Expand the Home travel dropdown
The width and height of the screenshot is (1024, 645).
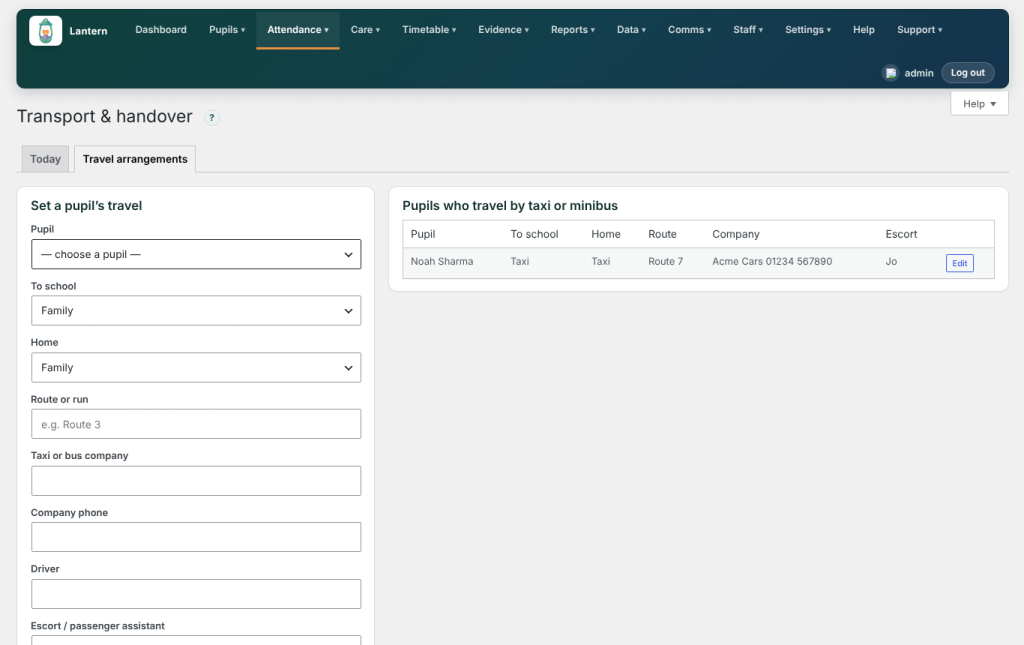(196, 368)
